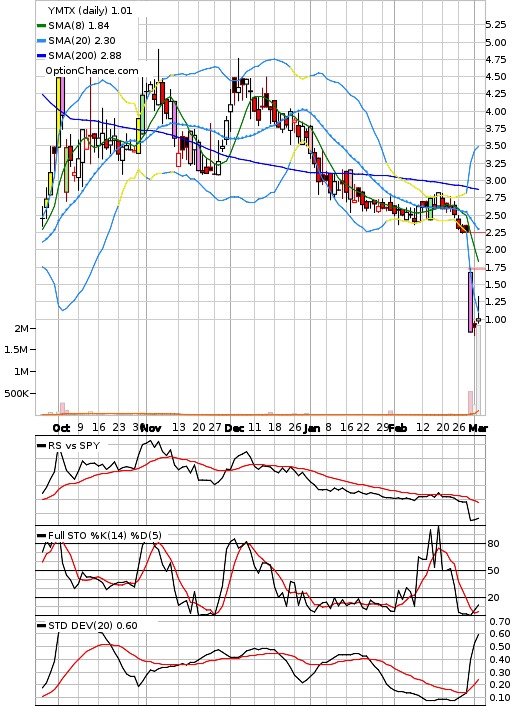Click the dark blue SMA(200) legend swatch

(x=42, y=55)
